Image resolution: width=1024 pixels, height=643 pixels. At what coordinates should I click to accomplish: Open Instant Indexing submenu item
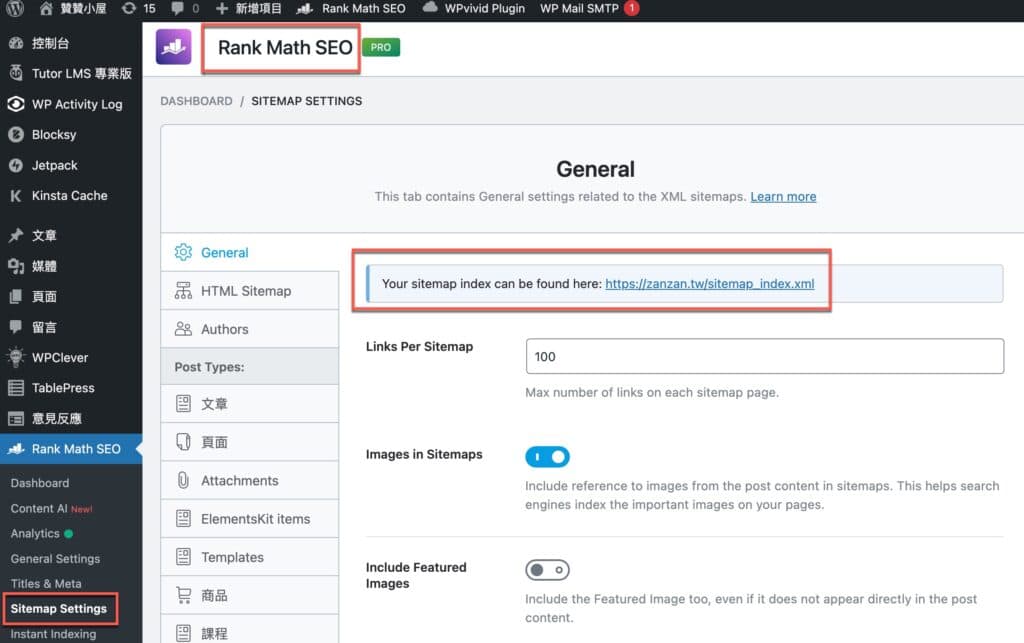click(53, 634)
